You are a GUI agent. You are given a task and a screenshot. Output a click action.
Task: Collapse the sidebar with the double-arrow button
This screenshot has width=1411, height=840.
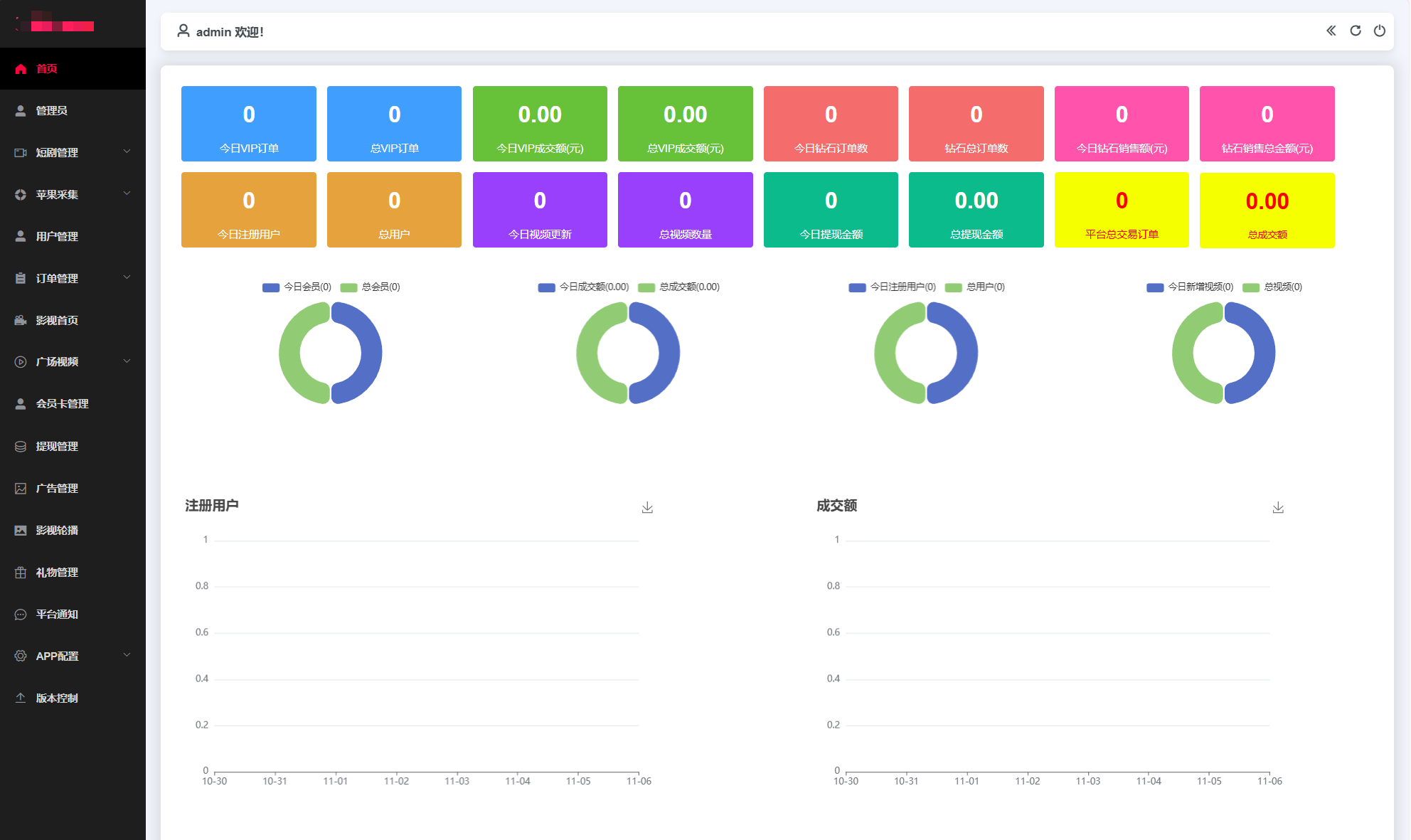[x=1330, y=31]
